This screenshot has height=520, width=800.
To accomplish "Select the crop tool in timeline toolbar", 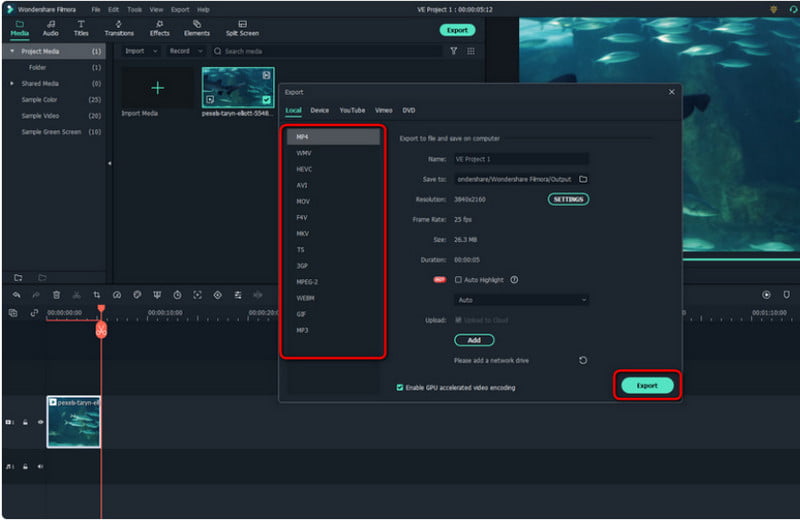I will point(97,295).
